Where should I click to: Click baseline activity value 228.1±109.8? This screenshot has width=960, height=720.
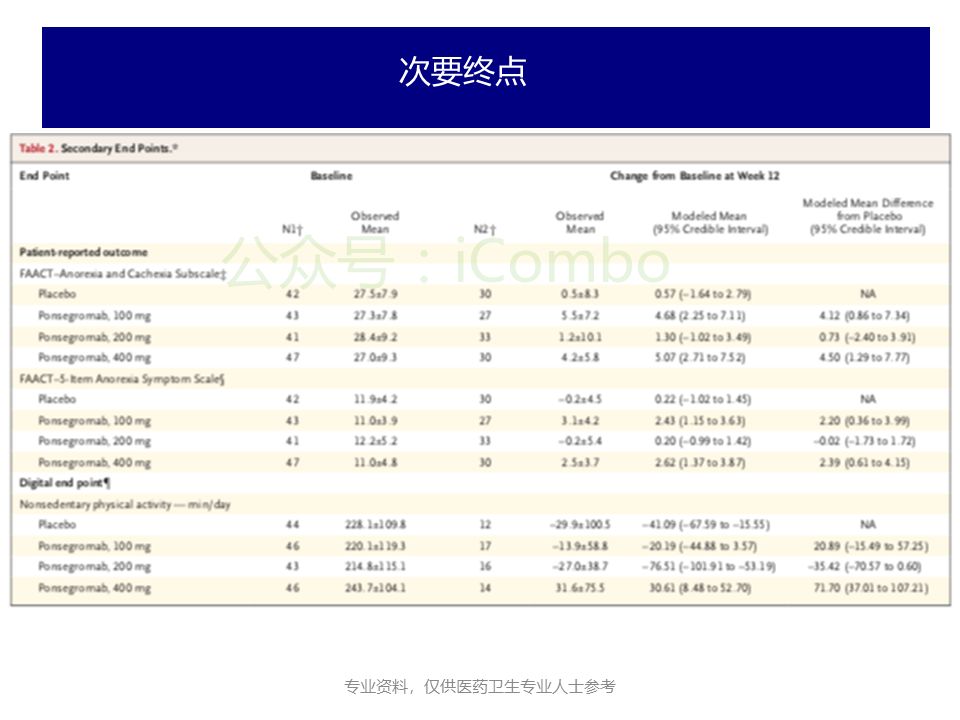(x=375, y=525)
